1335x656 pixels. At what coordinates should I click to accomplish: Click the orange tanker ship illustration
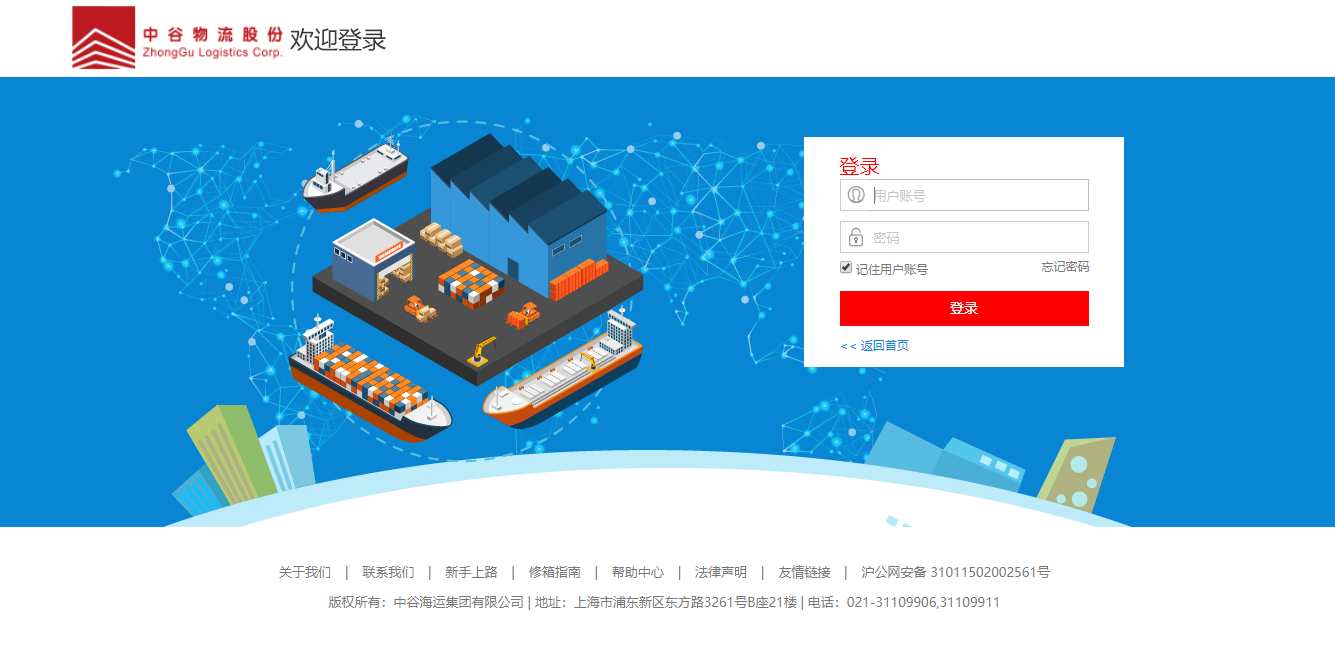(563, 372)
